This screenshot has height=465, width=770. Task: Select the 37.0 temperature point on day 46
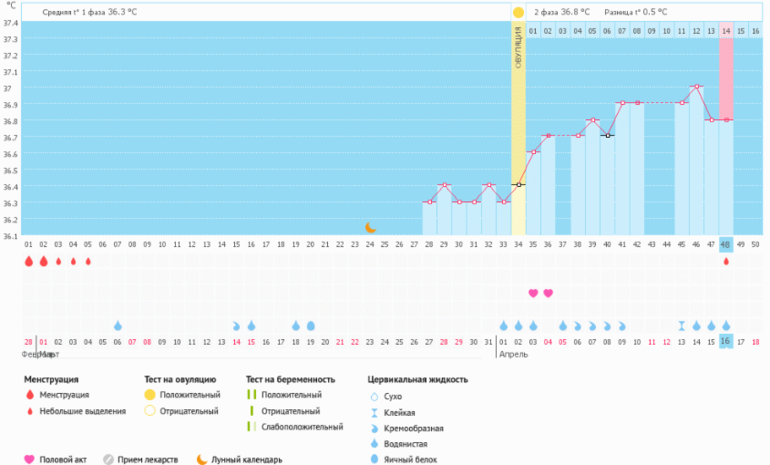click(696, 87)
